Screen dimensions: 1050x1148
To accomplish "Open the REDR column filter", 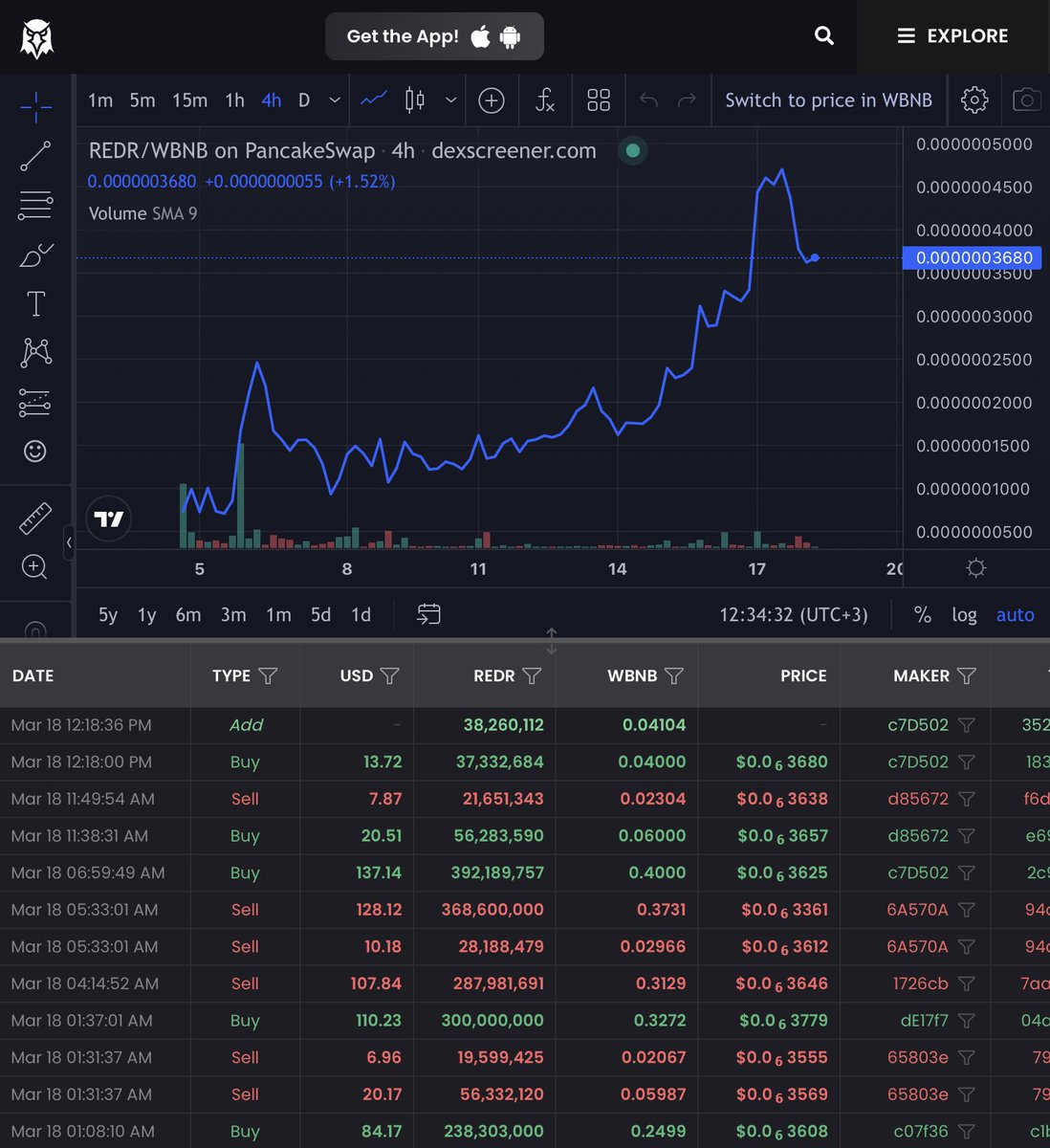I will pyautogui.click(x=532, y=675).
